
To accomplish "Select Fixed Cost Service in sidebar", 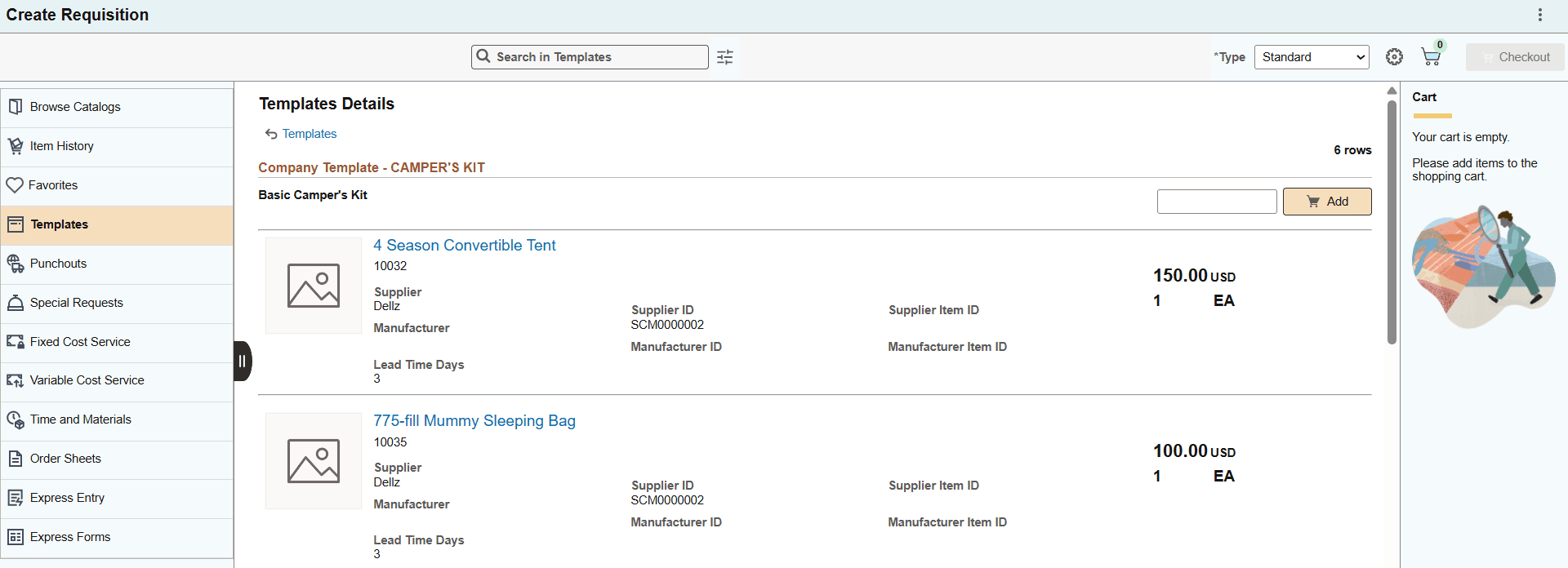I will click(117, 343).
